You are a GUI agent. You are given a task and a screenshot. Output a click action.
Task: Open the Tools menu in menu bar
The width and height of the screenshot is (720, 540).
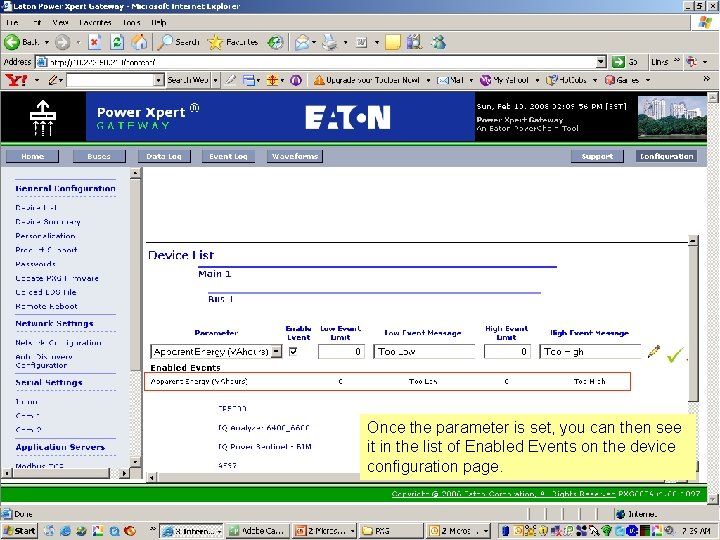click(x=131, y=22)
